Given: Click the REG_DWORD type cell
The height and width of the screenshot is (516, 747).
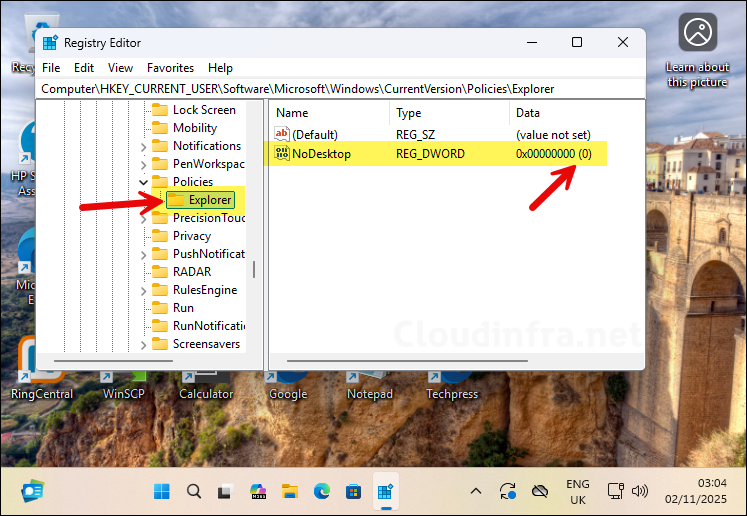Looking at the screenshot, I should coord(430,154).
